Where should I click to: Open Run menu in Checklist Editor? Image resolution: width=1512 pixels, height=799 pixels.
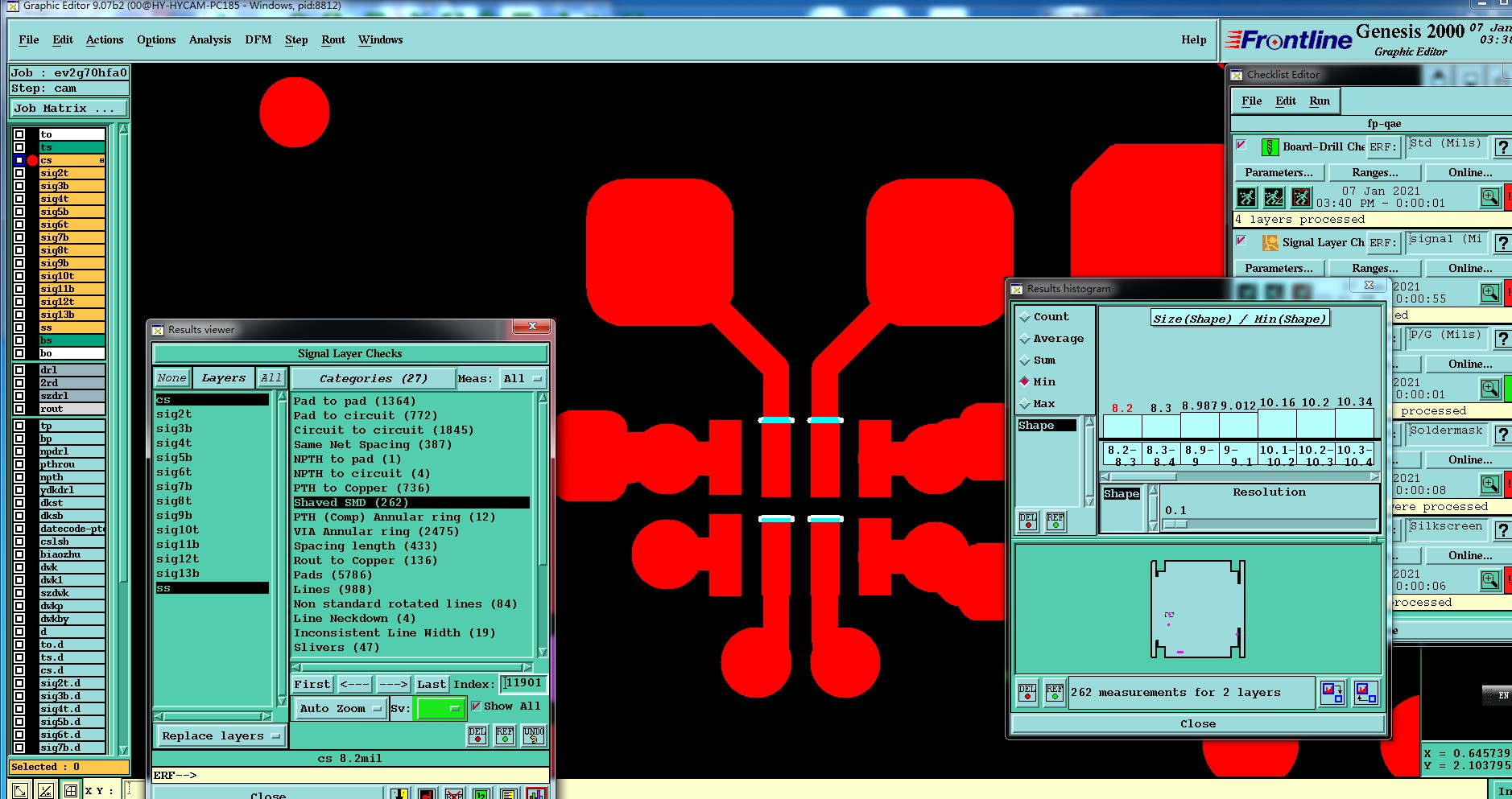[1320, 101]
